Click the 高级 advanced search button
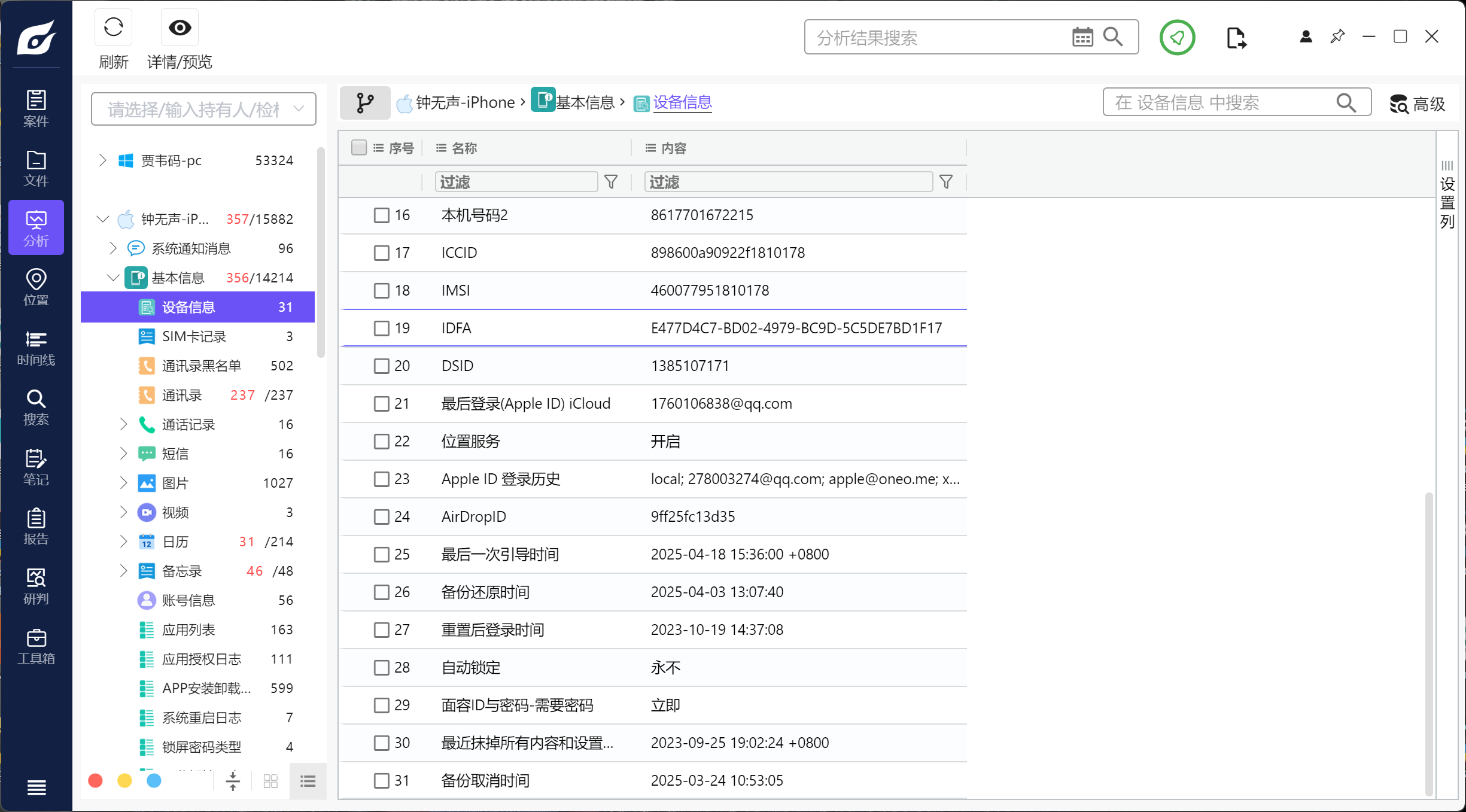Viewport: 1466px width, 812px height. click(1417, 104)
